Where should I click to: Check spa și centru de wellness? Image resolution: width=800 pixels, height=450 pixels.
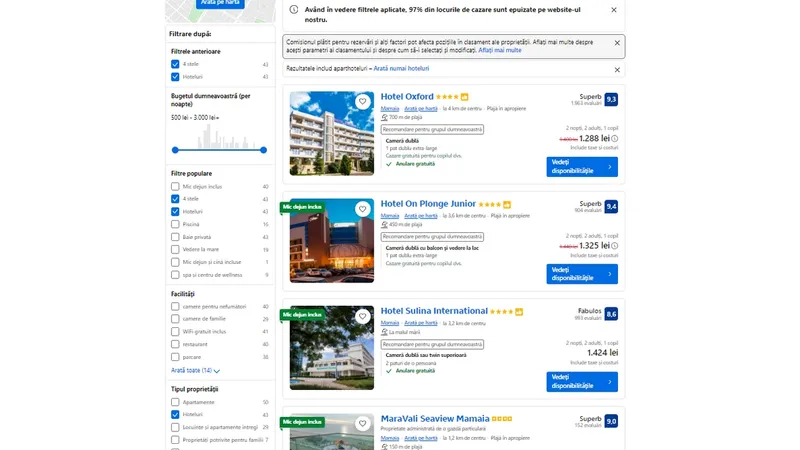[175, 275]
